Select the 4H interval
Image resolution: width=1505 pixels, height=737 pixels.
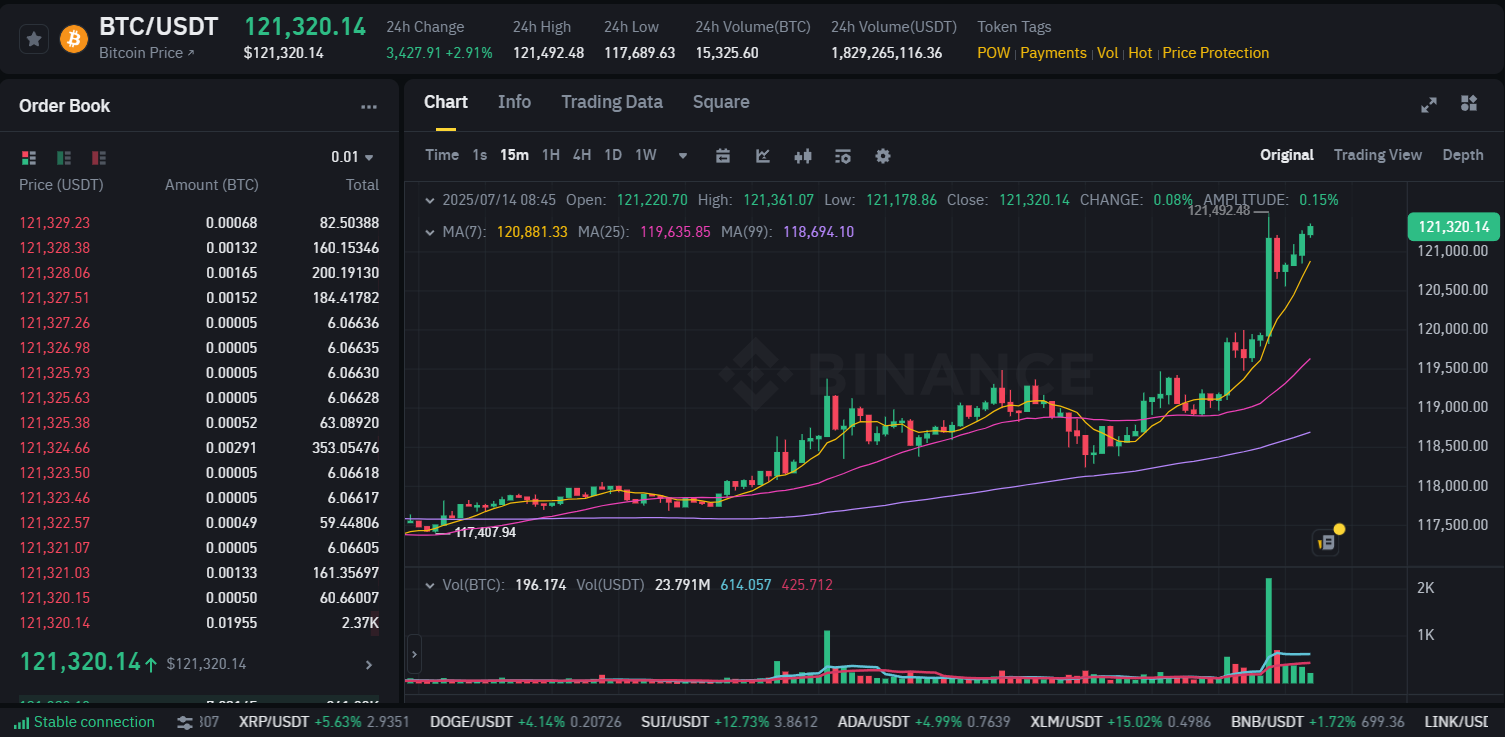pos(582,155)
